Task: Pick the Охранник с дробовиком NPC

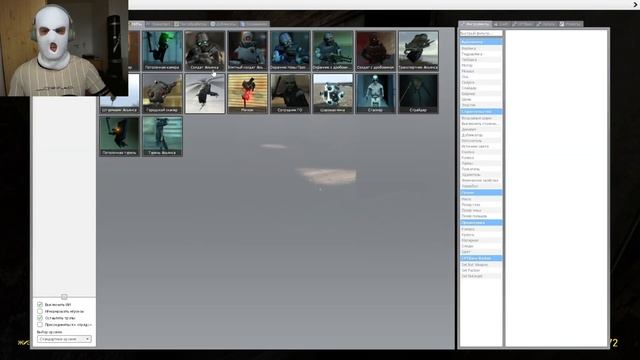Action: tap(333, 51)
